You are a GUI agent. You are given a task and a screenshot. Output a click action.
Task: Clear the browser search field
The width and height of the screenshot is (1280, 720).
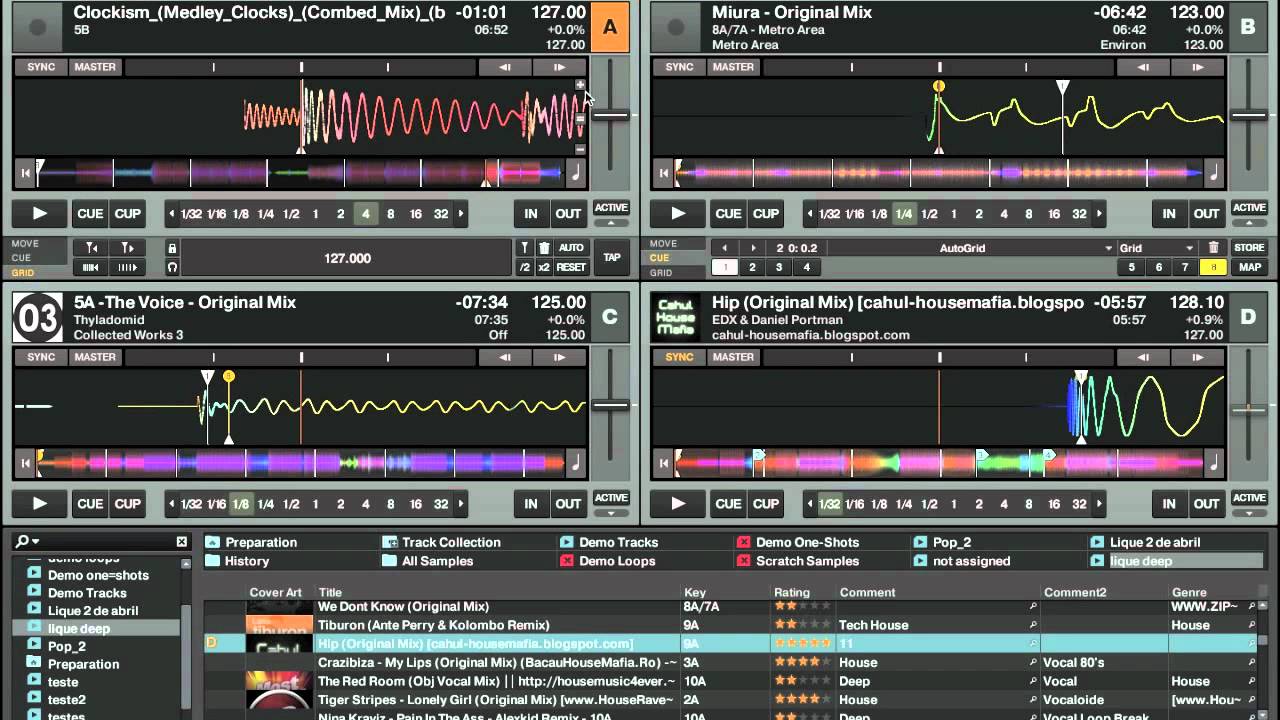pos(181,542)
